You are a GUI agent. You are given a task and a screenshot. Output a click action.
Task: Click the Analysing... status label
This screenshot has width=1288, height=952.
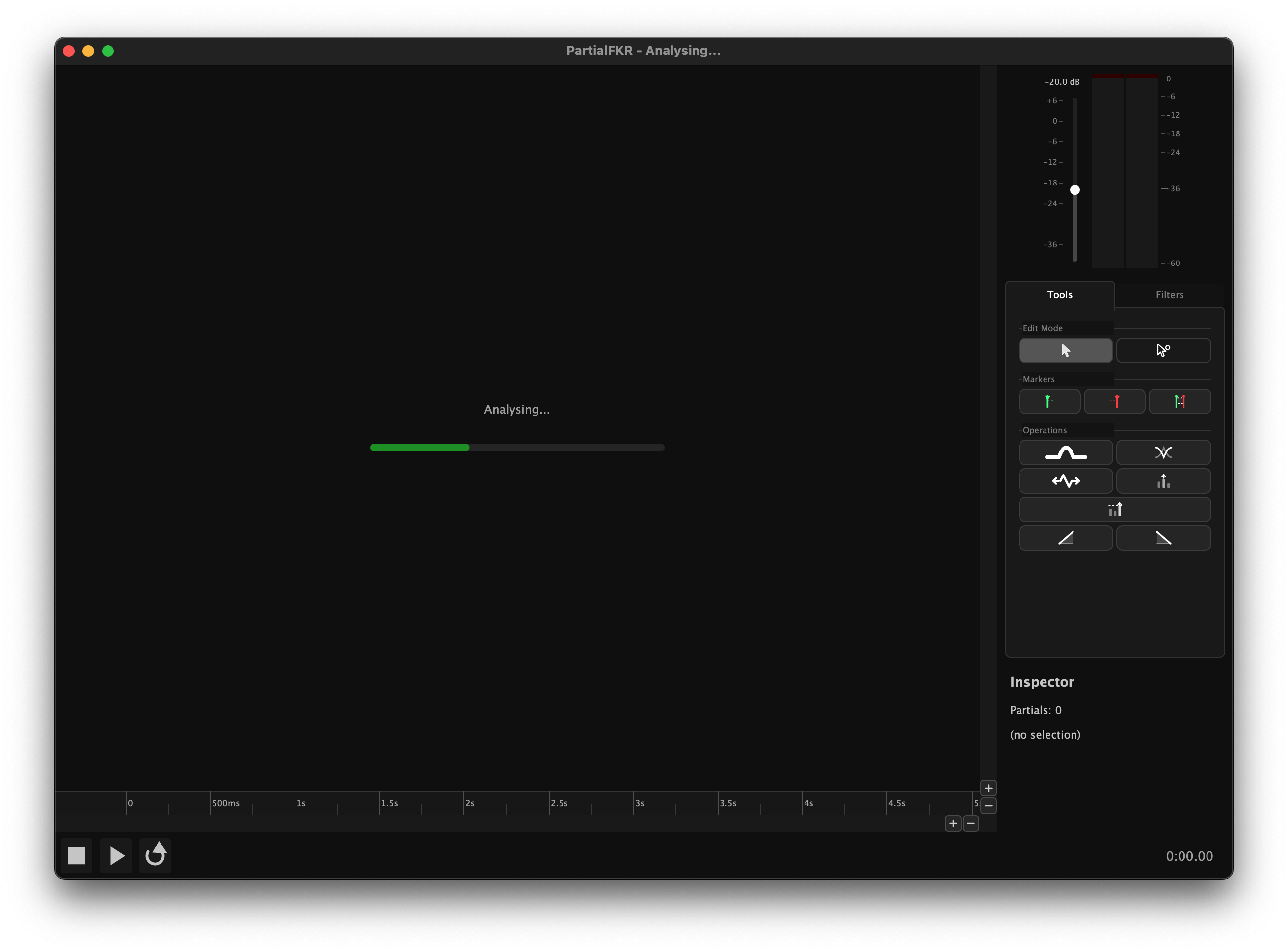point(516,409)
